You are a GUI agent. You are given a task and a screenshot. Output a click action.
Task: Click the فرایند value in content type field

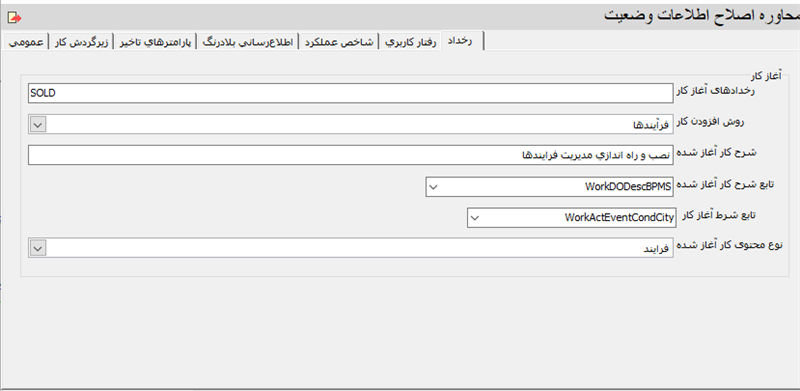655,249
